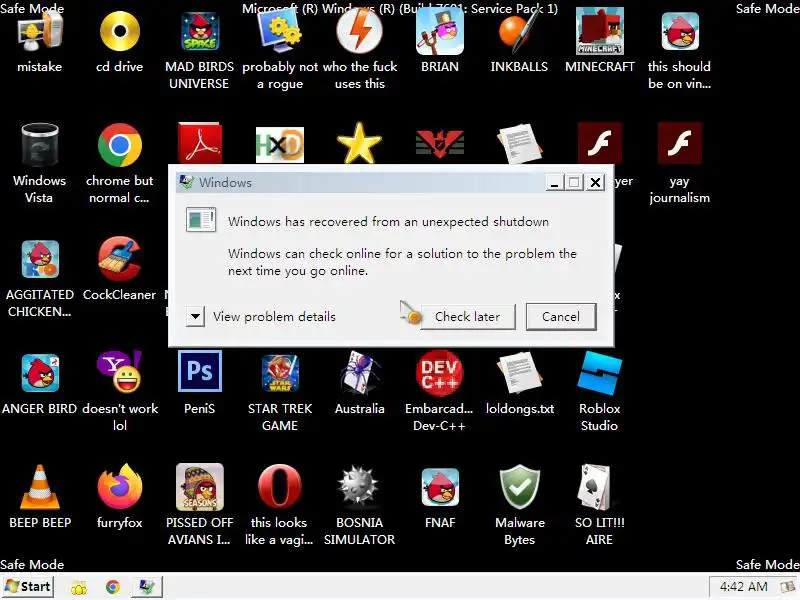Launch 'chrome but normal c...' icon
Screen dimensions: 800x600
click(119, 145)
